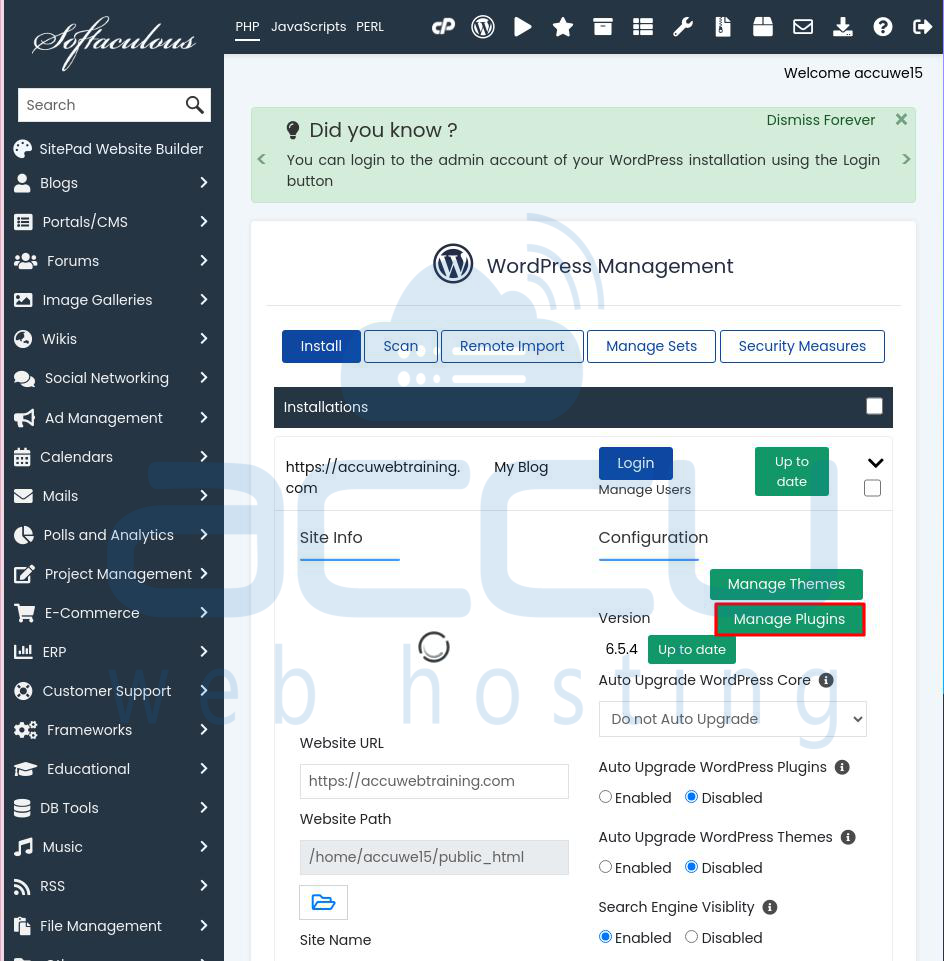Select Disabled for Search Engine Visiblity
The image size is (944, 961).
691,936
